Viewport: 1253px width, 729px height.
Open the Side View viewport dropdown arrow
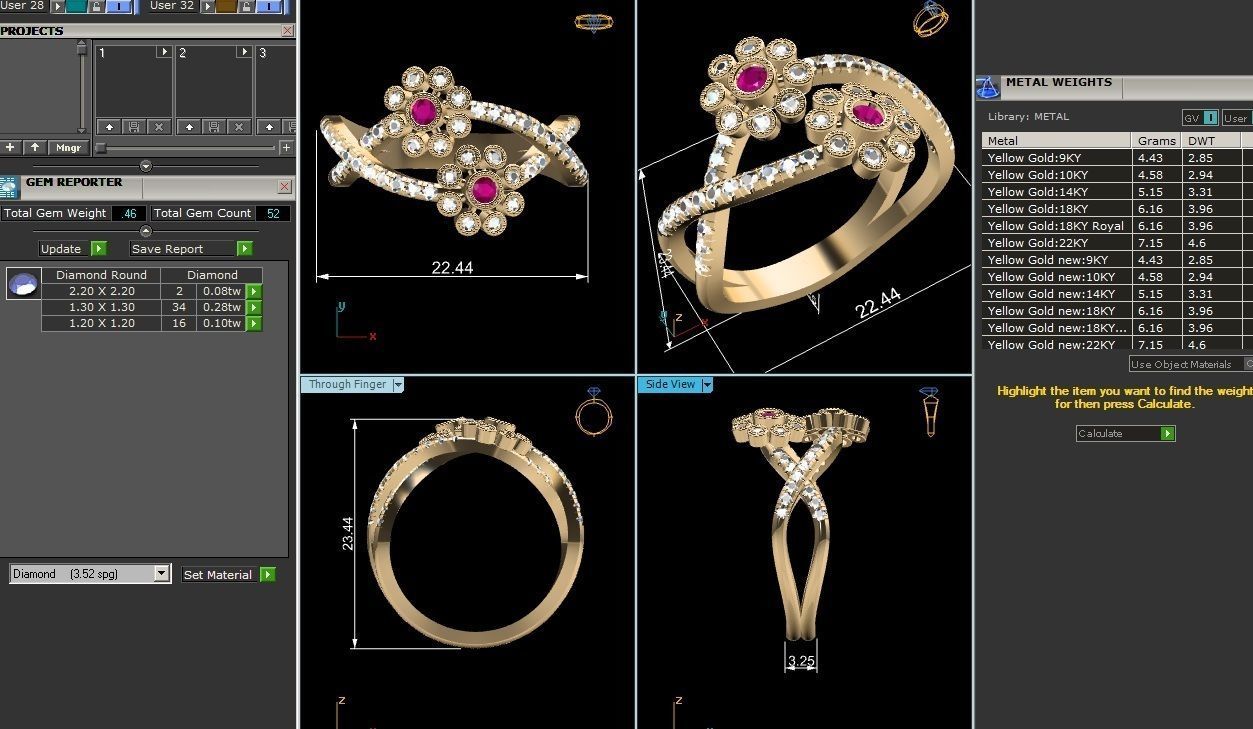(707, 385)
